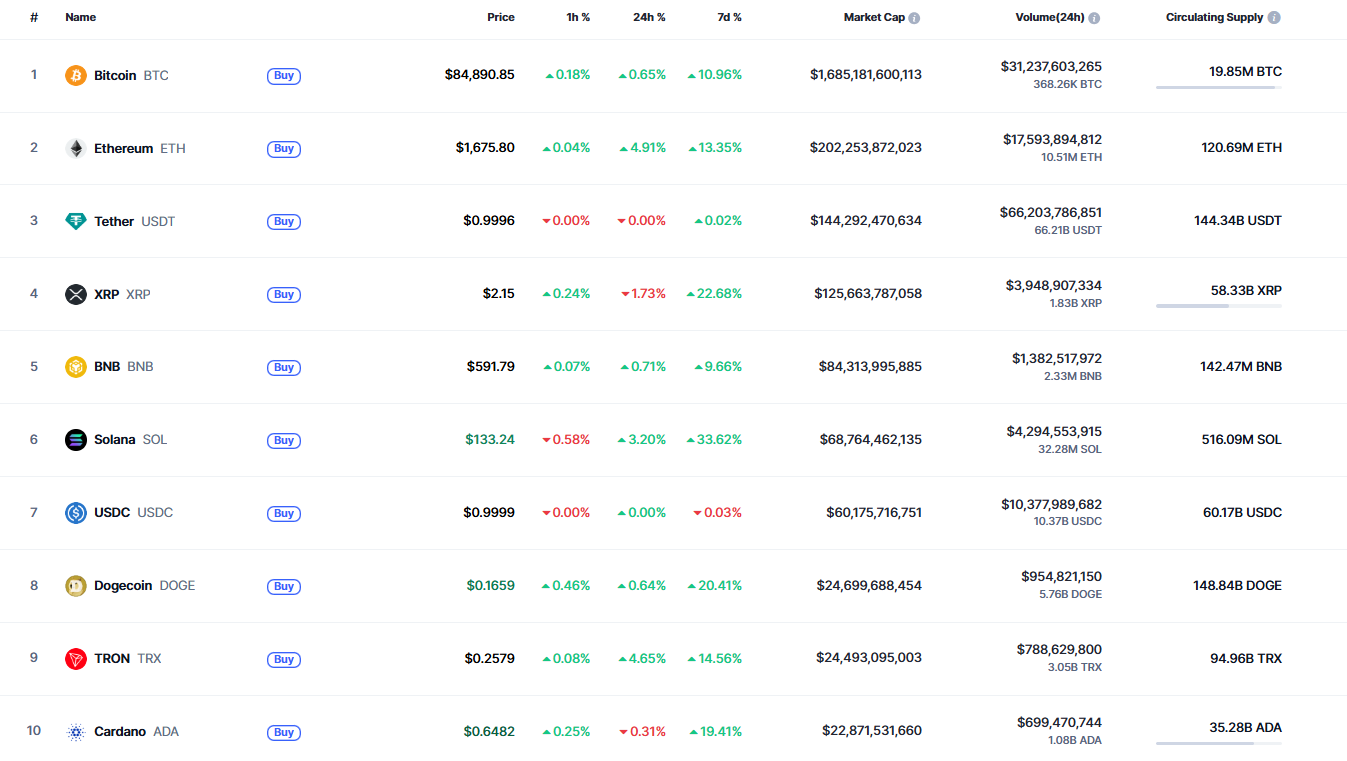Click the Cardano logo icon
The image size is (1347, 761).
[x=76, y=732]
